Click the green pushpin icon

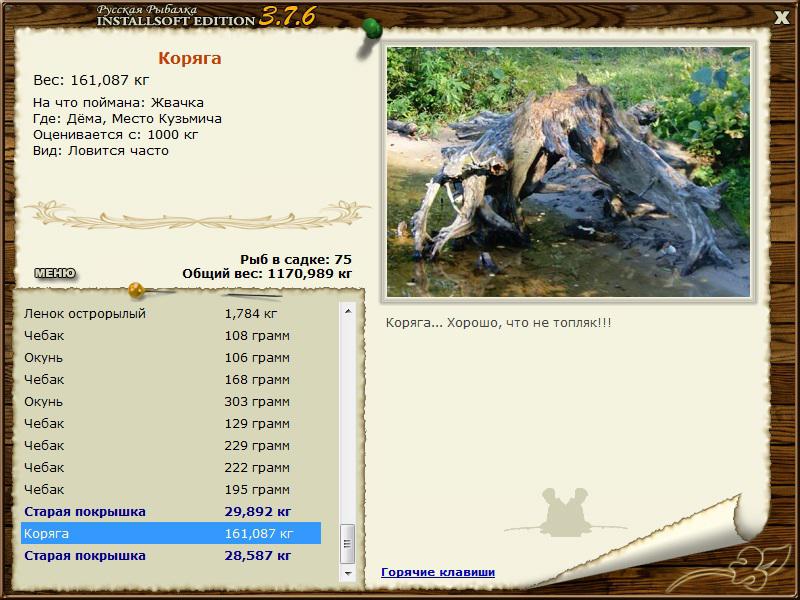pyautogui.click(x=370, y=30)
